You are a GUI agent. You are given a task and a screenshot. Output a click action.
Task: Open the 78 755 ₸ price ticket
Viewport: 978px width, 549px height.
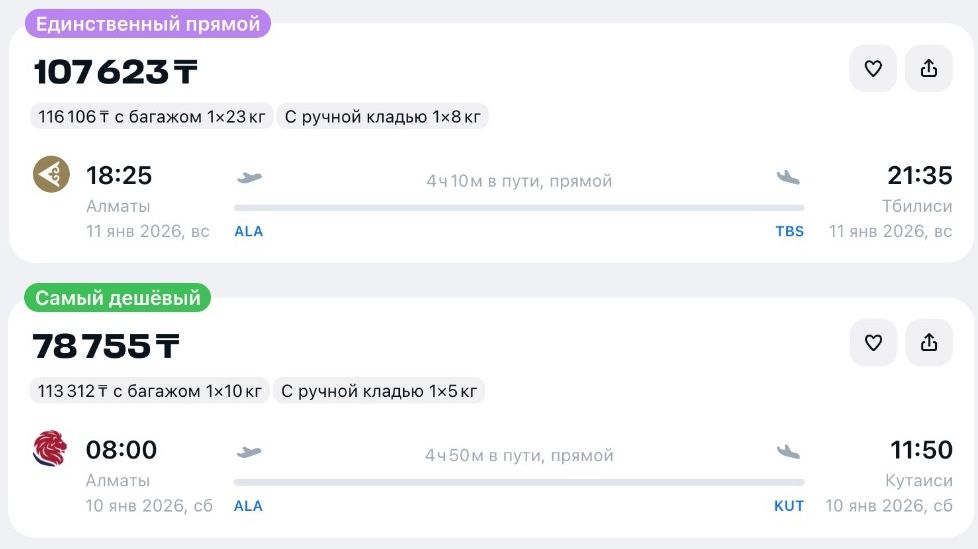[x=106, y=346]
